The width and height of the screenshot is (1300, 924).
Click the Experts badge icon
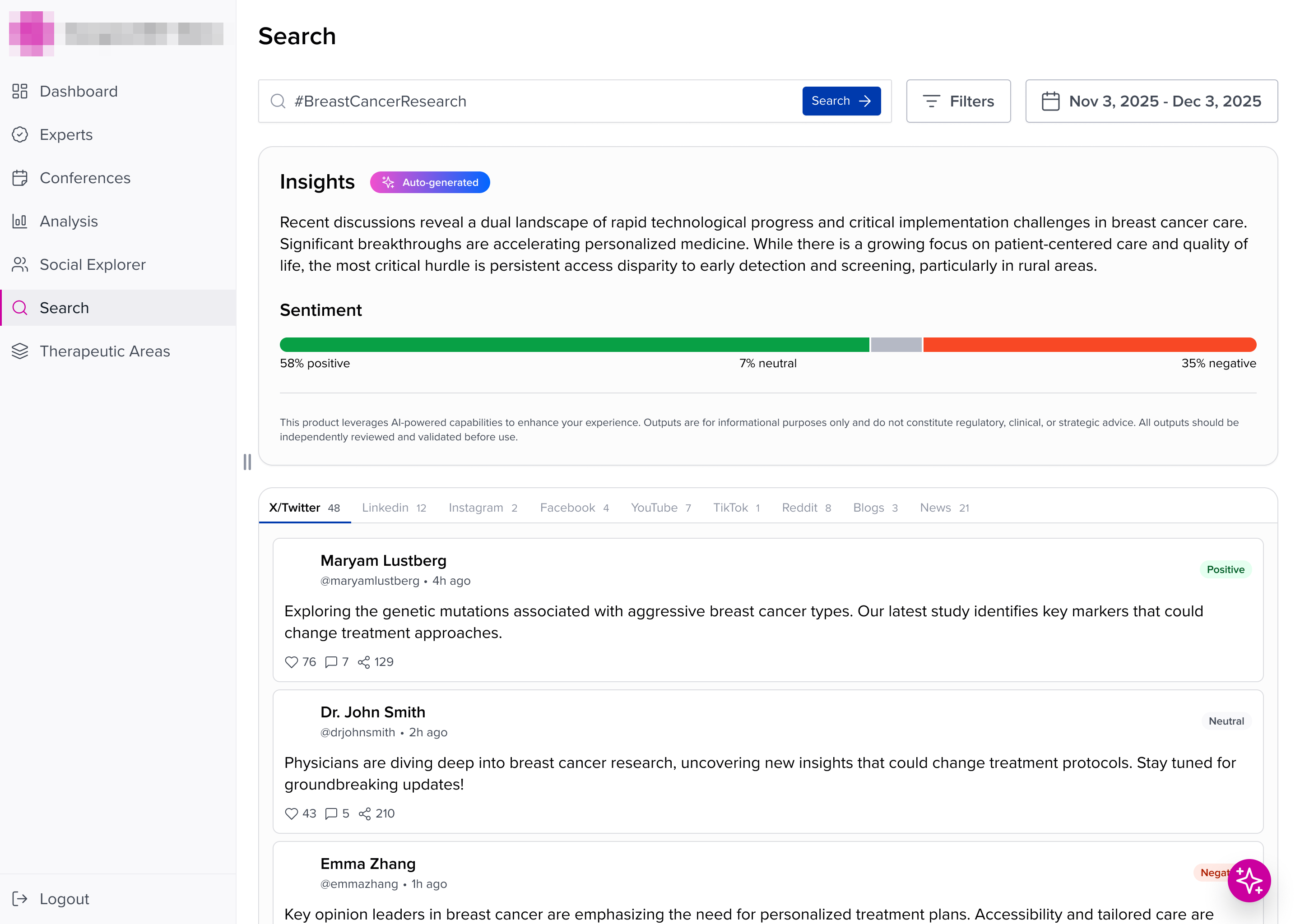[20, 134]
